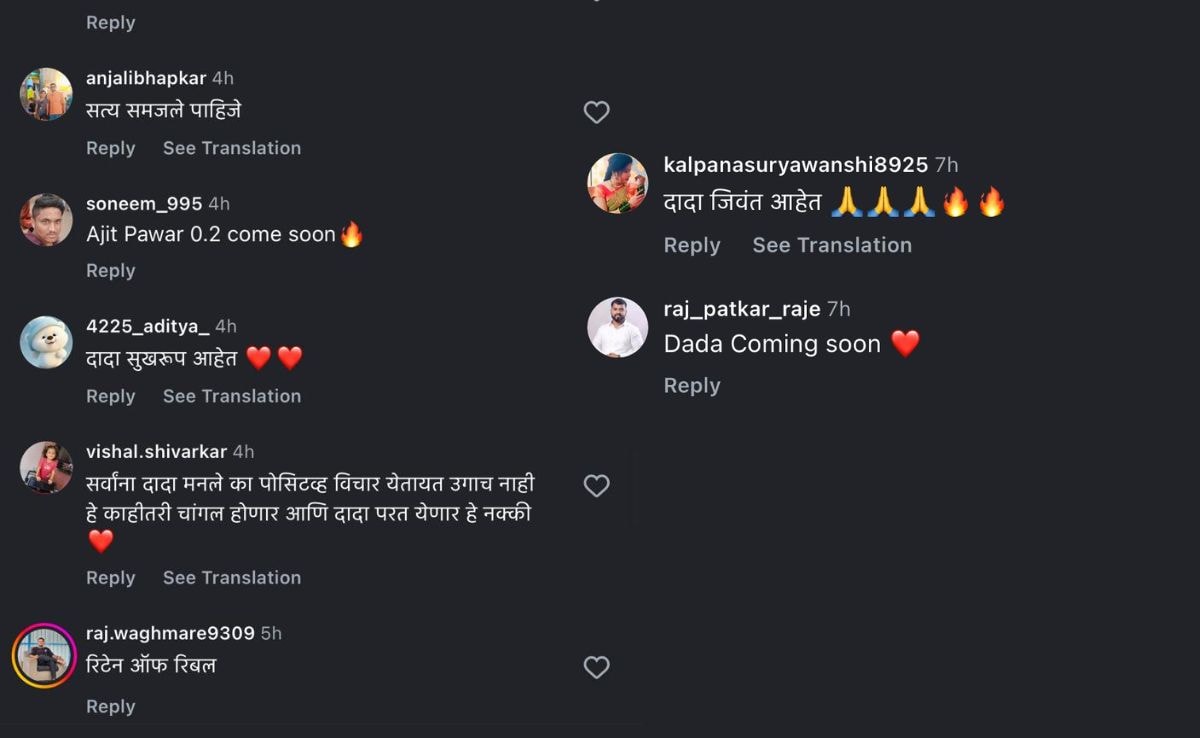View raj.waghmare9309's story ring avatar
Viewport: 1200px width, 738px height.
(44, 656)
